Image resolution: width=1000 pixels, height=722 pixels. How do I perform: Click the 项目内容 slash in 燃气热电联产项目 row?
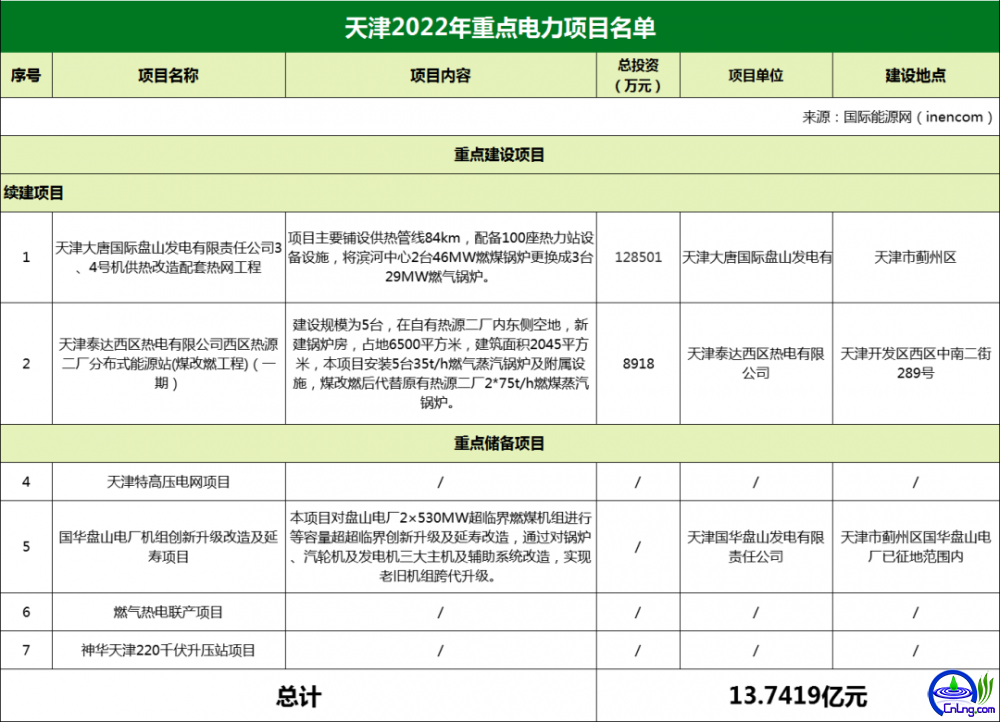pos(440,613)
